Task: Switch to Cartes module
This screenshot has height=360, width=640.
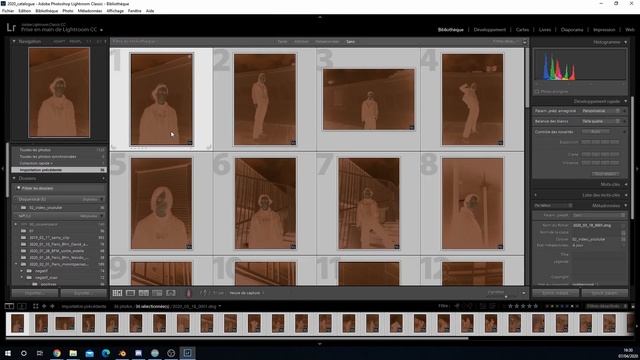Action: coord(522,30)
